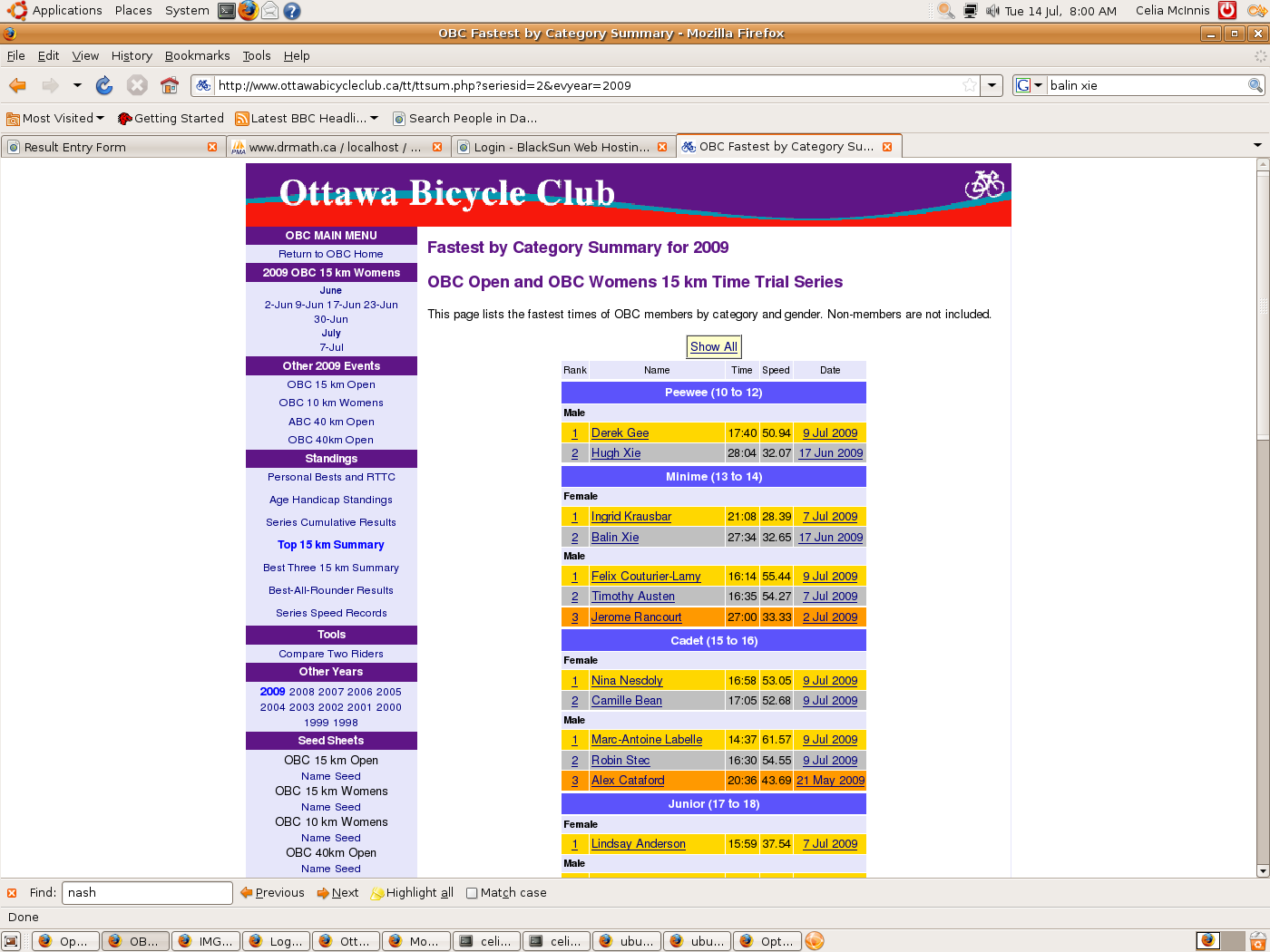Click the browser Back arrow button
This screenshot has width=1270, height=952.
coord(17,85)
